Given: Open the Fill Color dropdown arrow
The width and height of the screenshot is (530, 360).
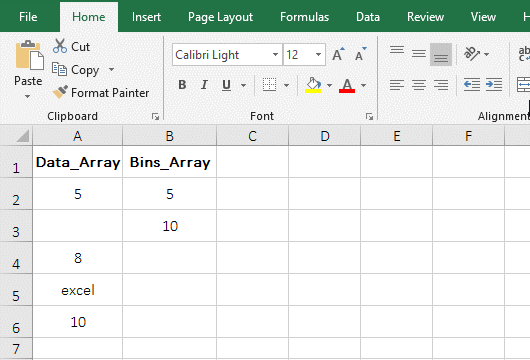Looking at the screenshot, I should click(x=329, y=85).
